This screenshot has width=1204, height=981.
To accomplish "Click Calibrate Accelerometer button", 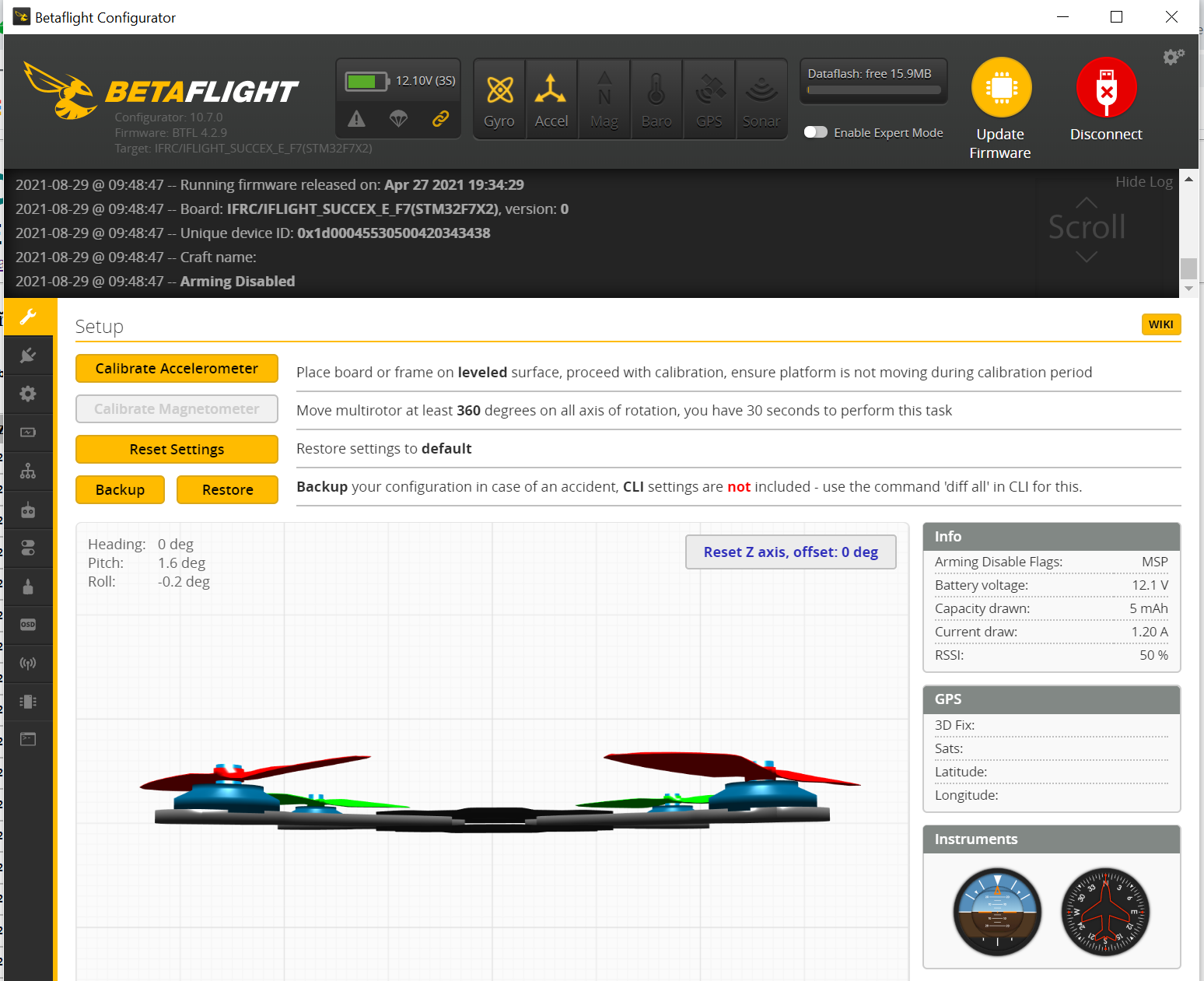I will pos(177,369).
